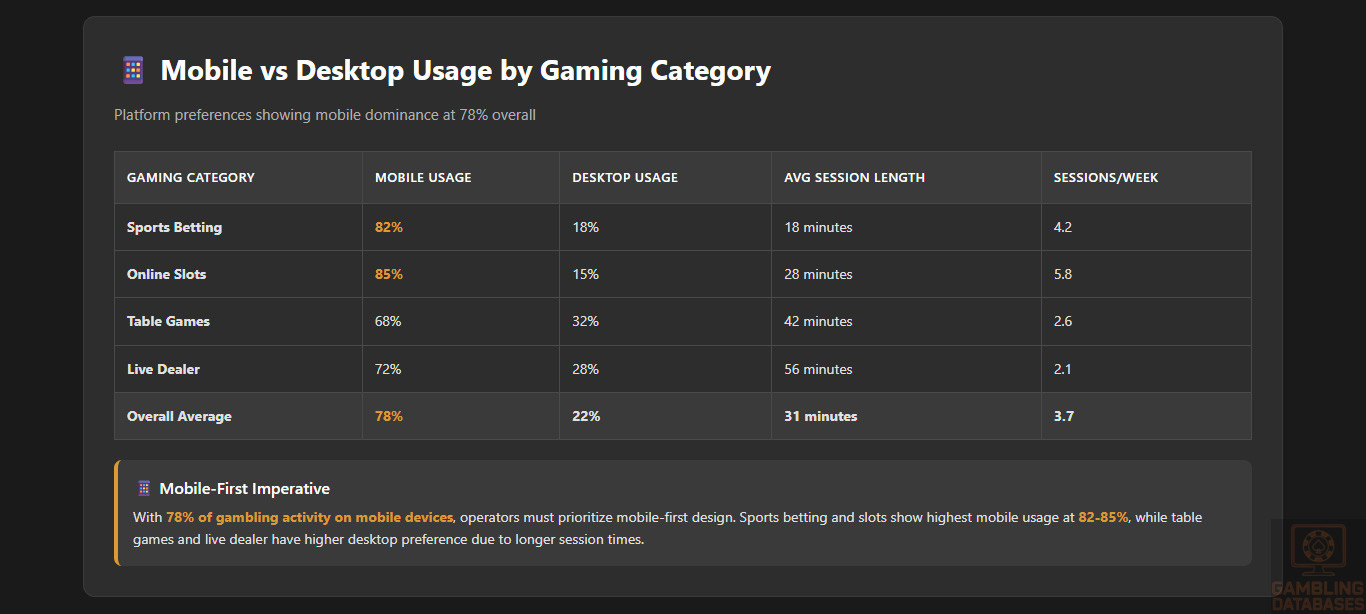Click the mobile phone icon beside the title
1366x614 pixels.
(132, 71)
